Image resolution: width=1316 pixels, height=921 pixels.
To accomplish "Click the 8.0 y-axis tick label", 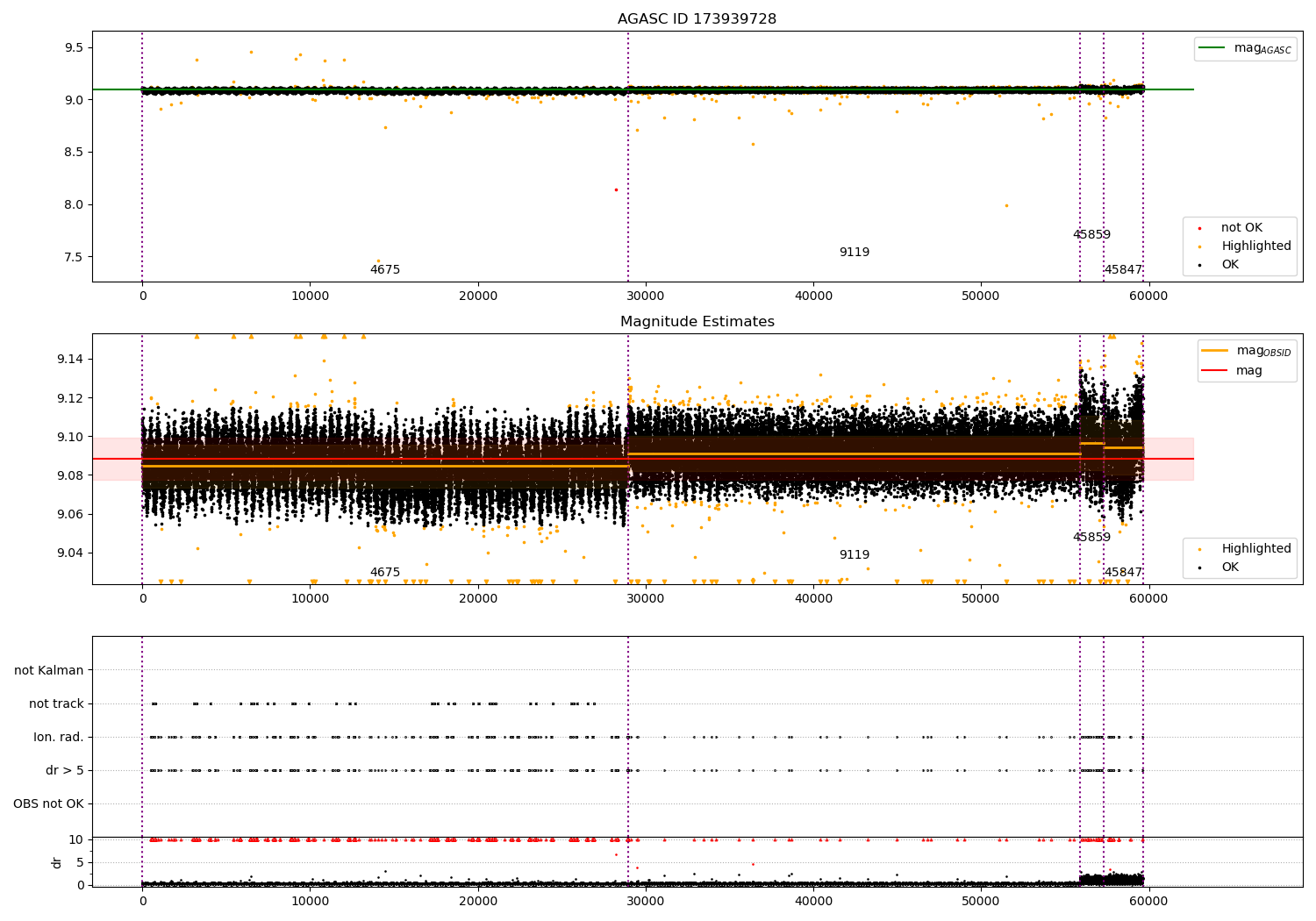I will click(x=74, y=205).
